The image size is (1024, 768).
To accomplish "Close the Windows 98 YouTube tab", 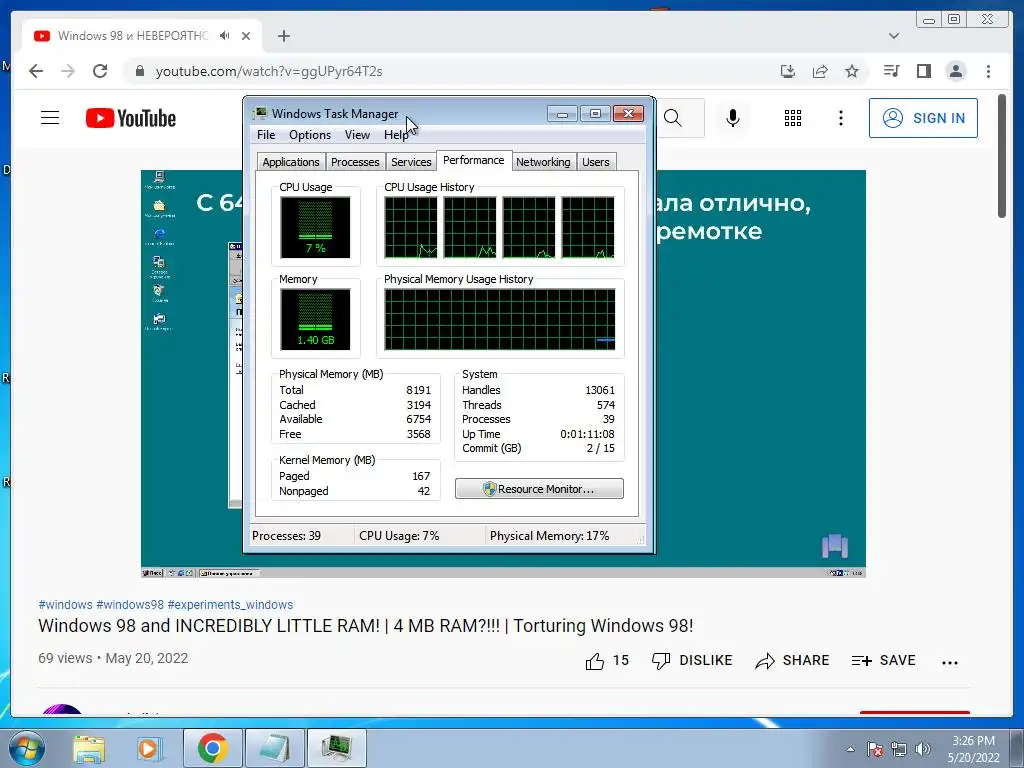I will pyautogui.click(x=246, y=36).
